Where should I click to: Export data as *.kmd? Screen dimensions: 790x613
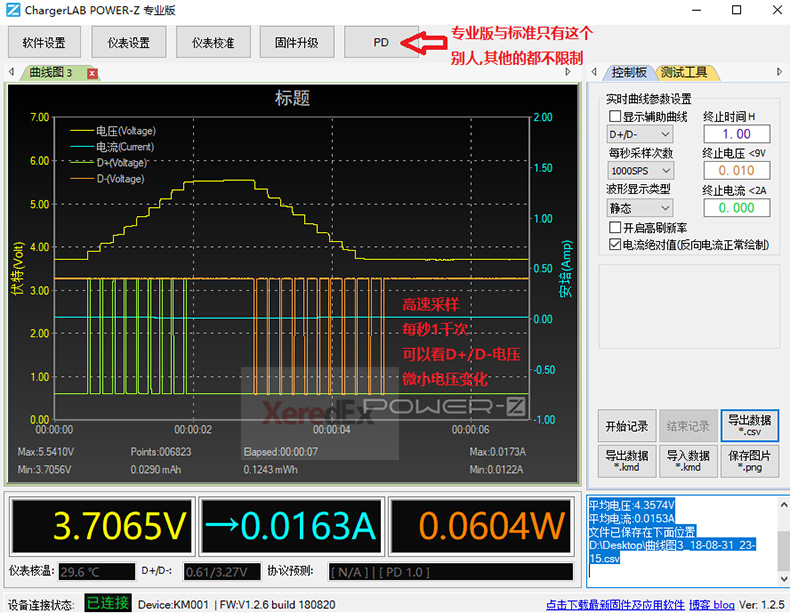click(x=627, y=461)
